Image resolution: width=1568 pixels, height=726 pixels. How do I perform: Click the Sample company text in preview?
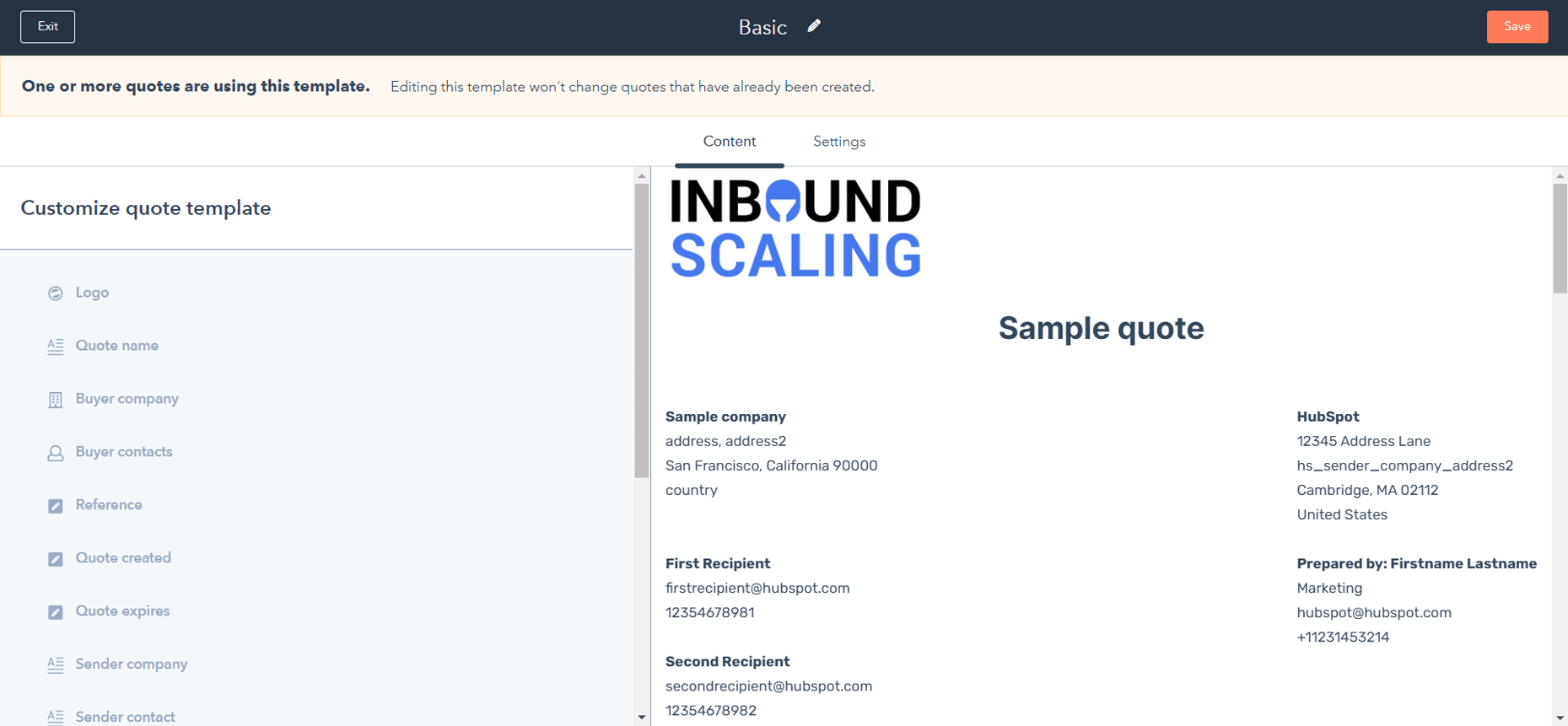(x=725, y=417)
